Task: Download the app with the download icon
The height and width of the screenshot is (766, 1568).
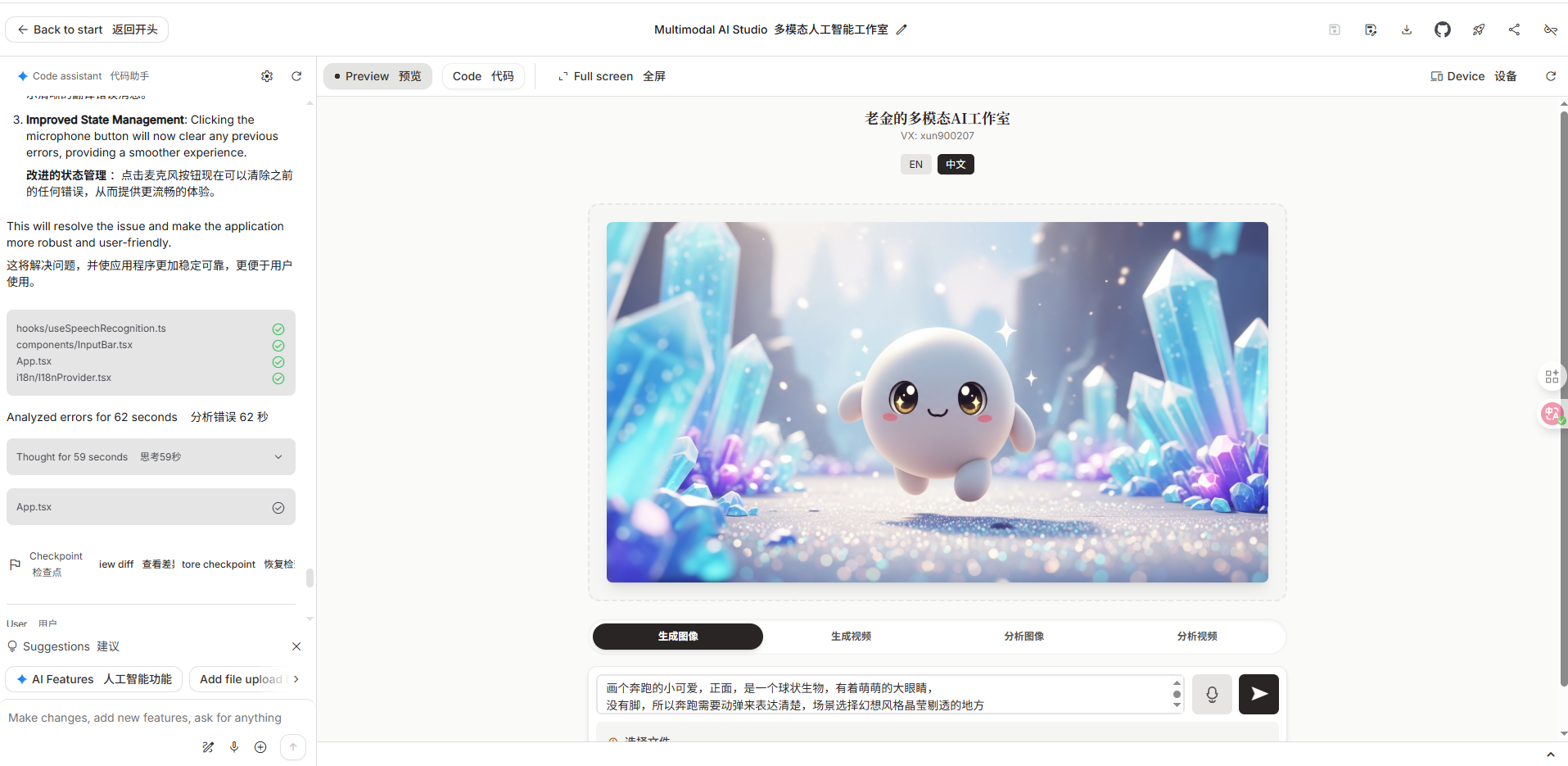Action: point(1407,29)
